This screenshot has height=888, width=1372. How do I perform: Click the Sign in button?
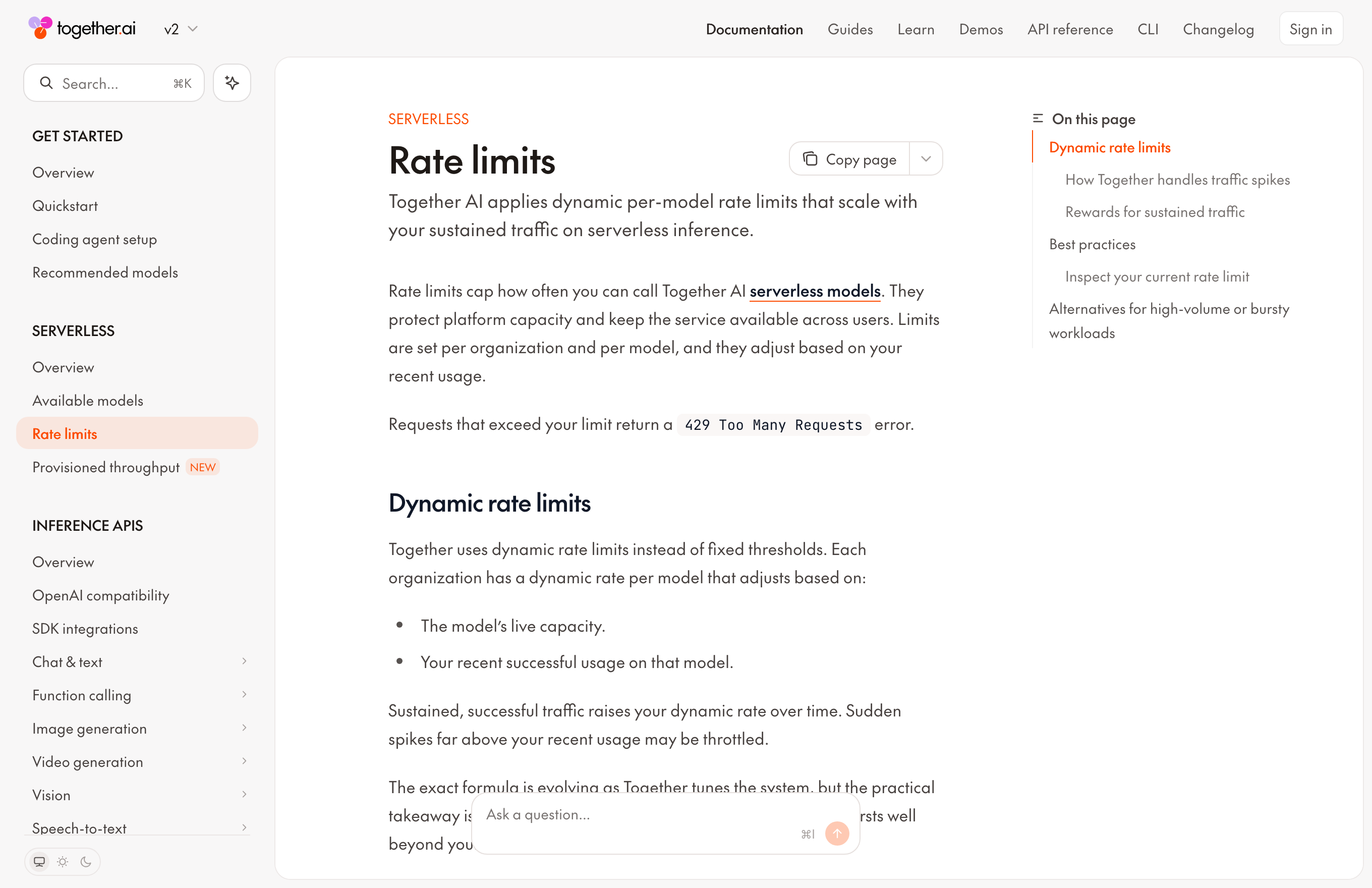1310,29
